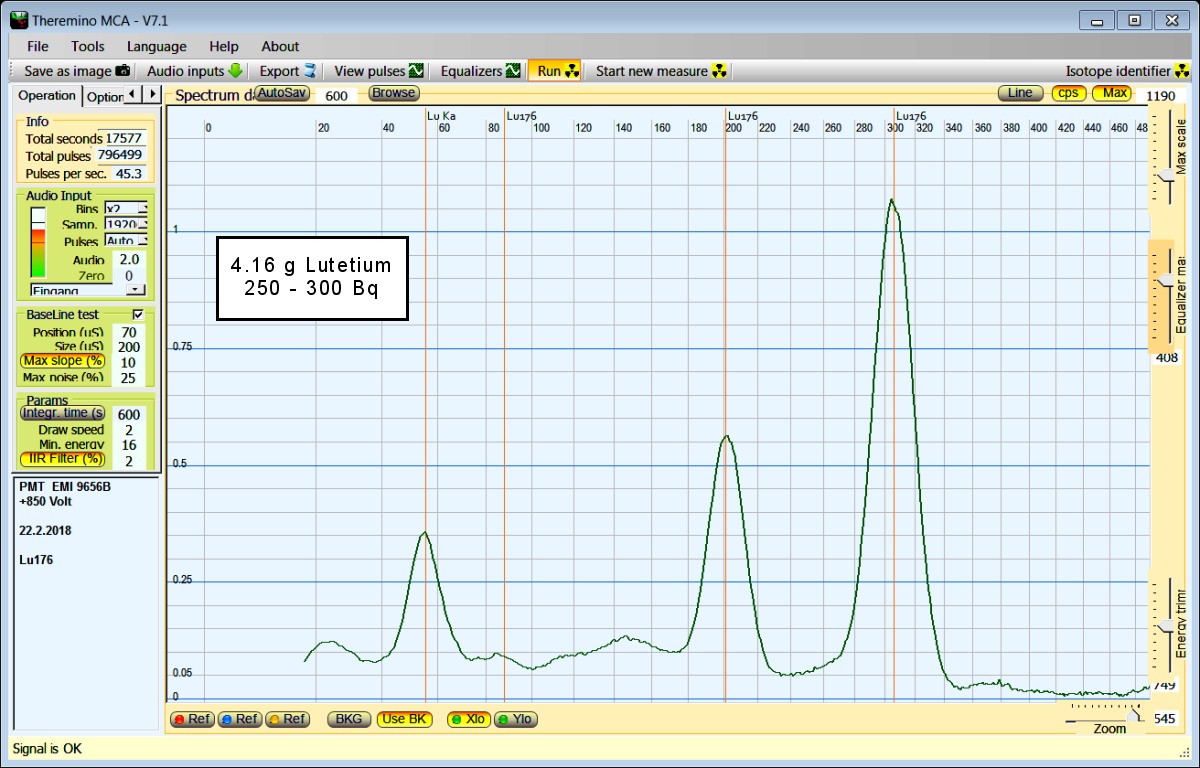1200x768 pixels.
Task: Switch to the Operation tab
Action: click(47, 95)
